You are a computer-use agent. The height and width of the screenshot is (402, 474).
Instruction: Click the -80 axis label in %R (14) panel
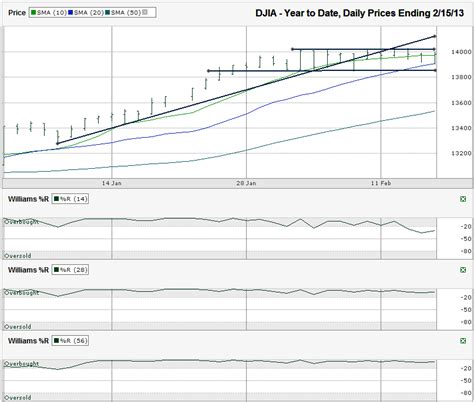pyautogui.click(x=466, y=251)
